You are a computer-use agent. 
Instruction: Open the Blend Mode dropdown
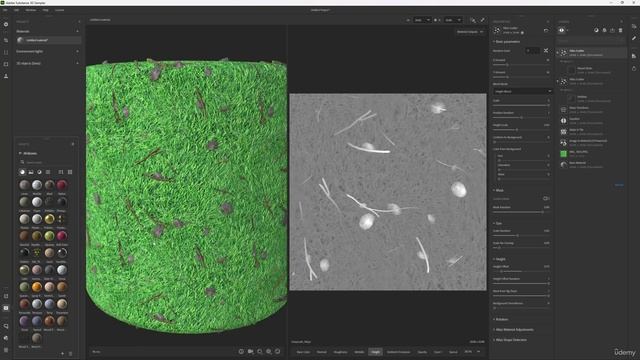pos(522,91)
